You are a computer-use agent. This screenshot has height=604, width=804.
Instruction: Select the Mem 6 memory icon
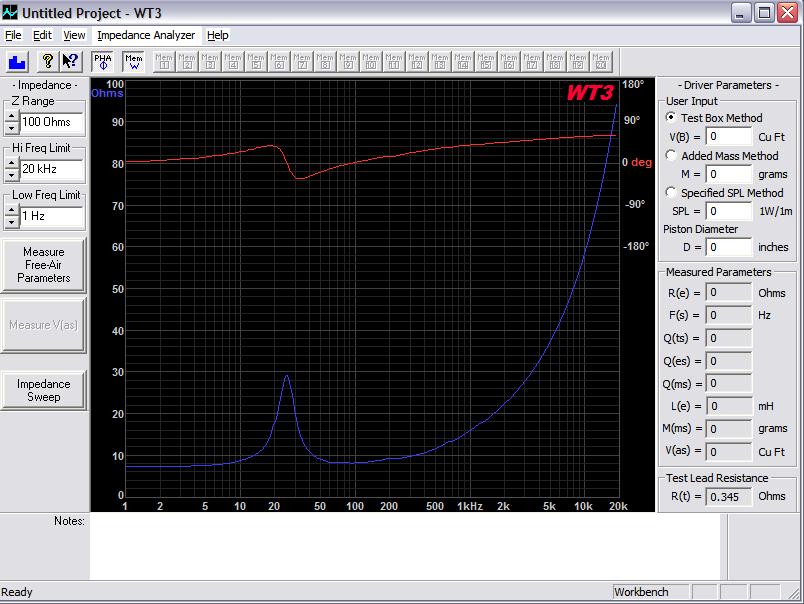click(x=279, y=62)
